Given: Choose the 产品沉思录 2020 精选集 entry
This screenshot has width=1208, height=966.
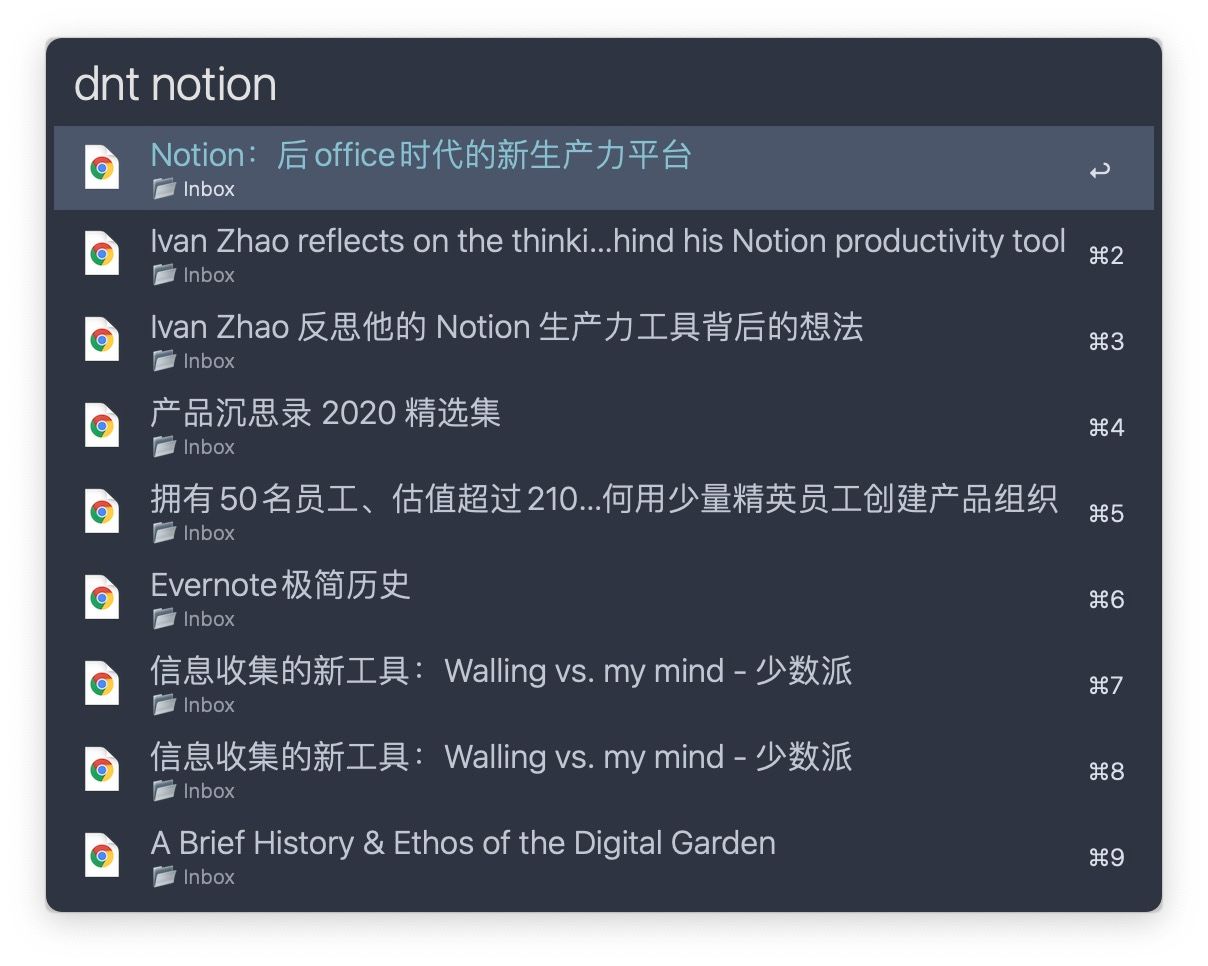Looking at the screenshot, I should tap(604, 426).
